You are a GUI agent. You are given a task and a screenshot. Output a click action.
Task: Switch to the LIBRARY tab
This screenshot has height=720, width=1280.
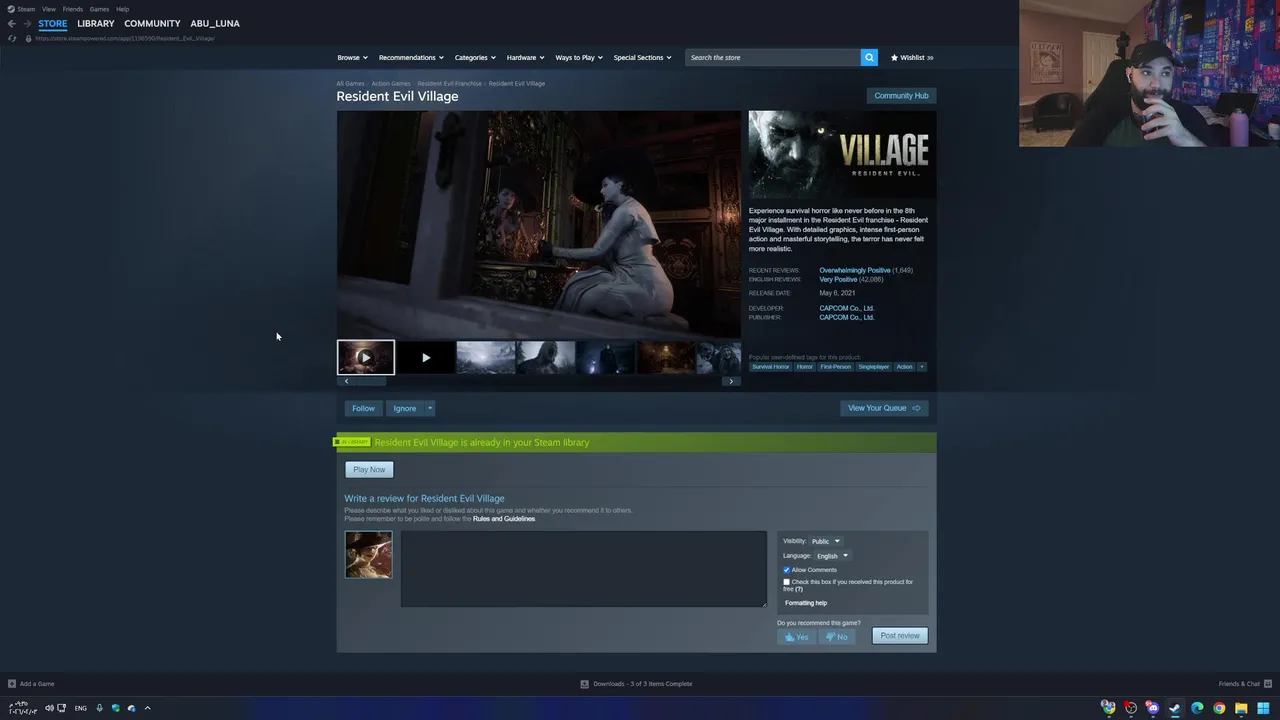(96, 23)
